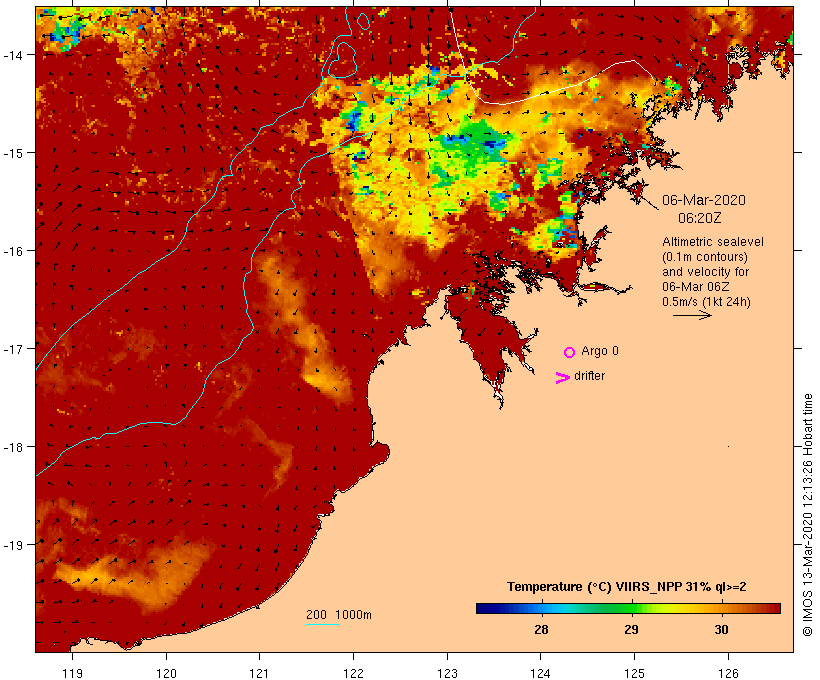This screenshot has width=820, height=680.
Task: Click the longitude axis label '123'
Action: pyautogui.click(x=447, y=673)
